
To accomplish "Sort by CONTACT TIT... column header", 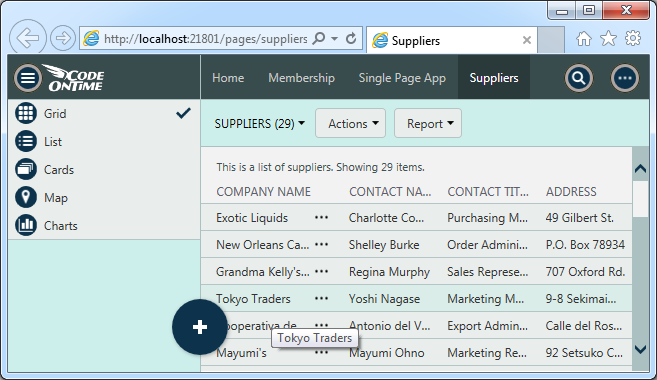I will coord(488,192).
